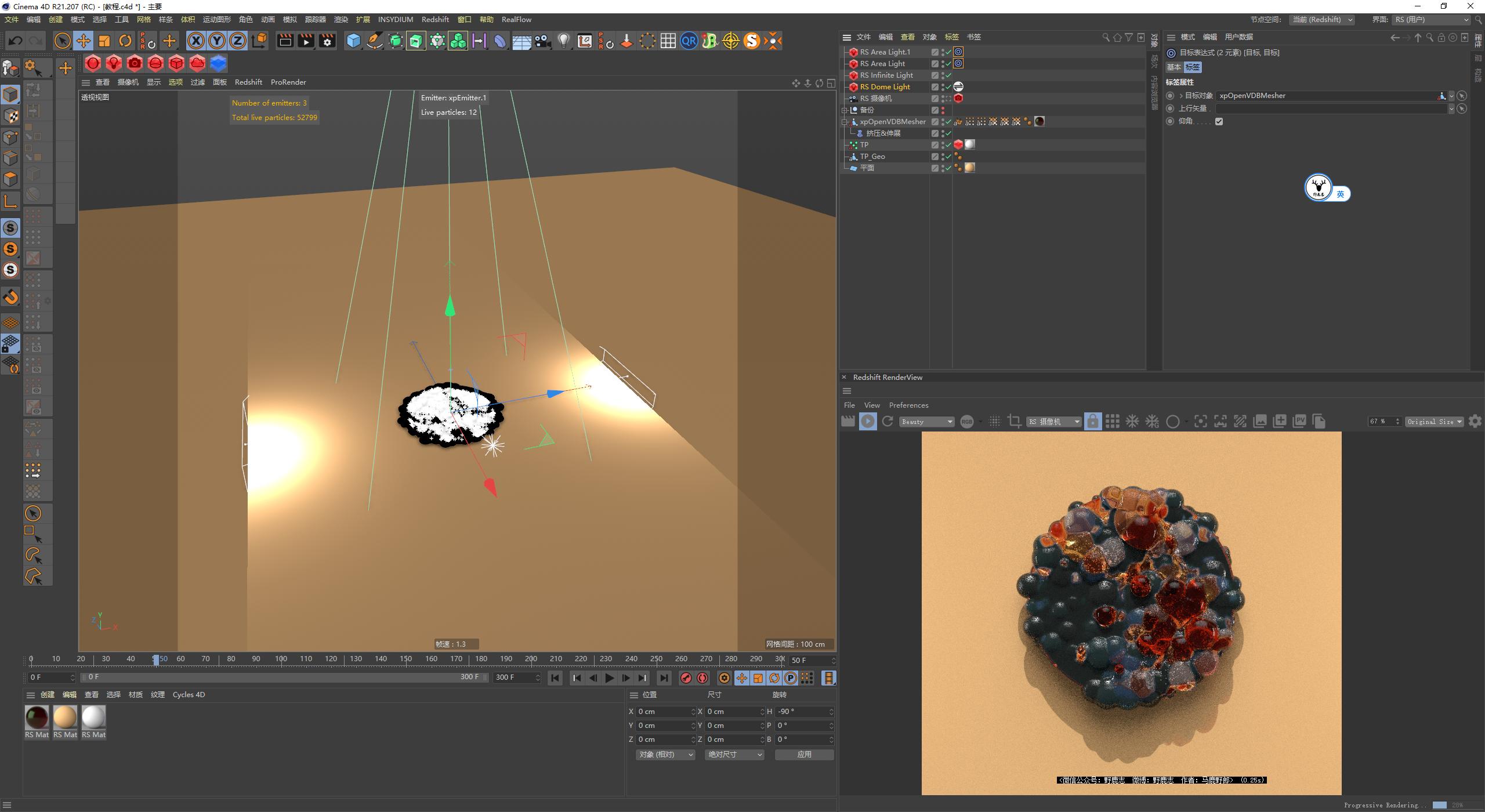Image resolution: width=1485 pixels, height=812 pixels.
Task: Switch to the 标签 tab in the attribute manager
Action: pyautogui.click(x=1193, y=67)
